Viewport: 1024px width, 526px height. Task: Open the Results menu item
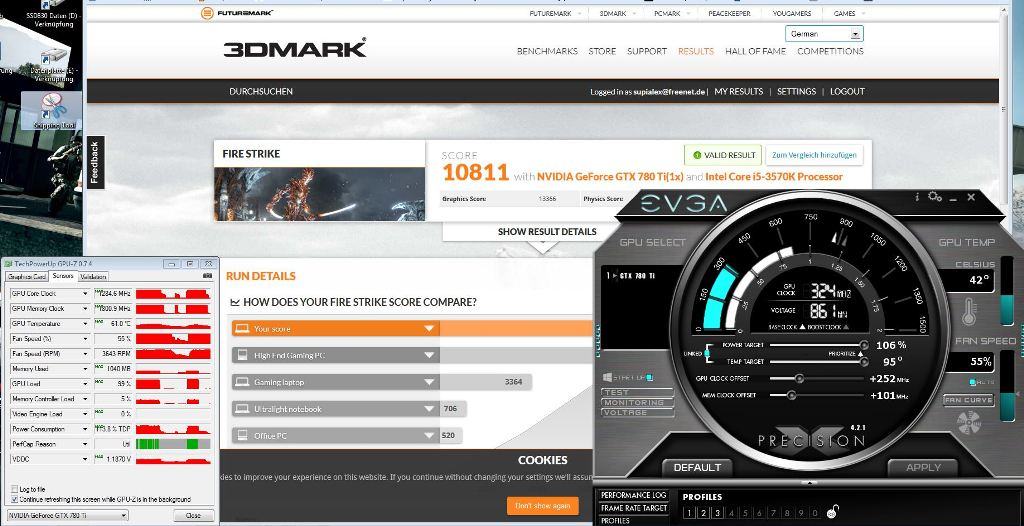[x=696, y=51]
